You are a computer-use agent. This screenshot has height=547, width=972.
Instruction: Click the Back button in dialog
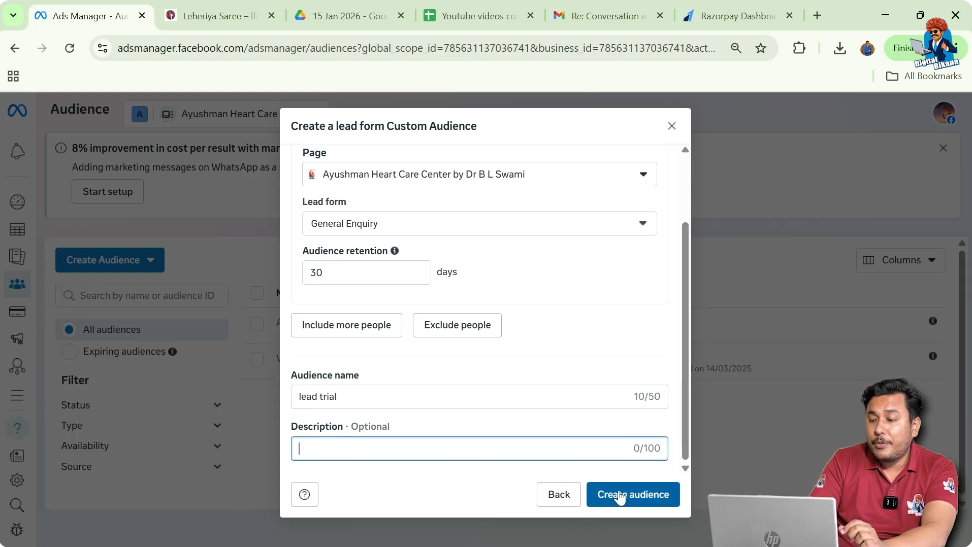[559, 494]
